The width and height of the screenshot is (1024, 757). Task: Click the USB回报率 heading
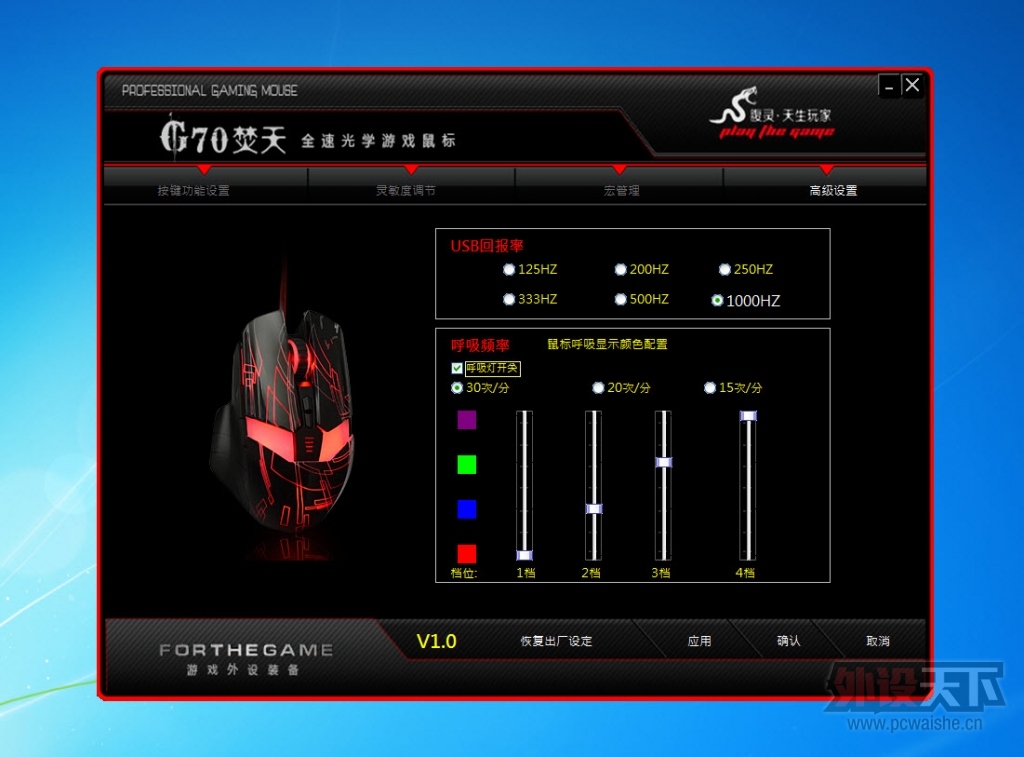point(487,246)
